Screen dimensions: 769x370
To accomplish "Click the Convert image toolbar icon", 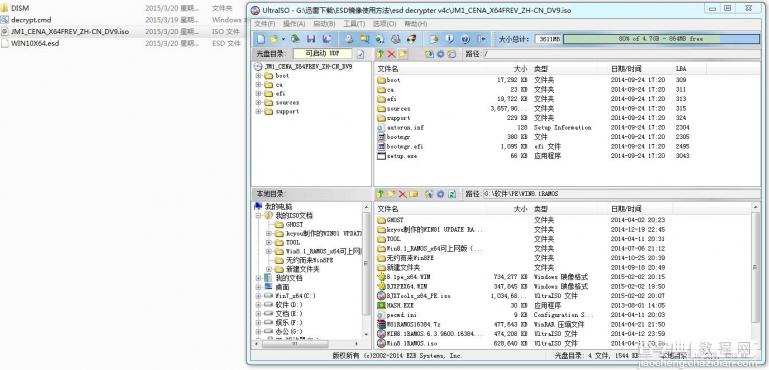I will (x=364, y=39).
